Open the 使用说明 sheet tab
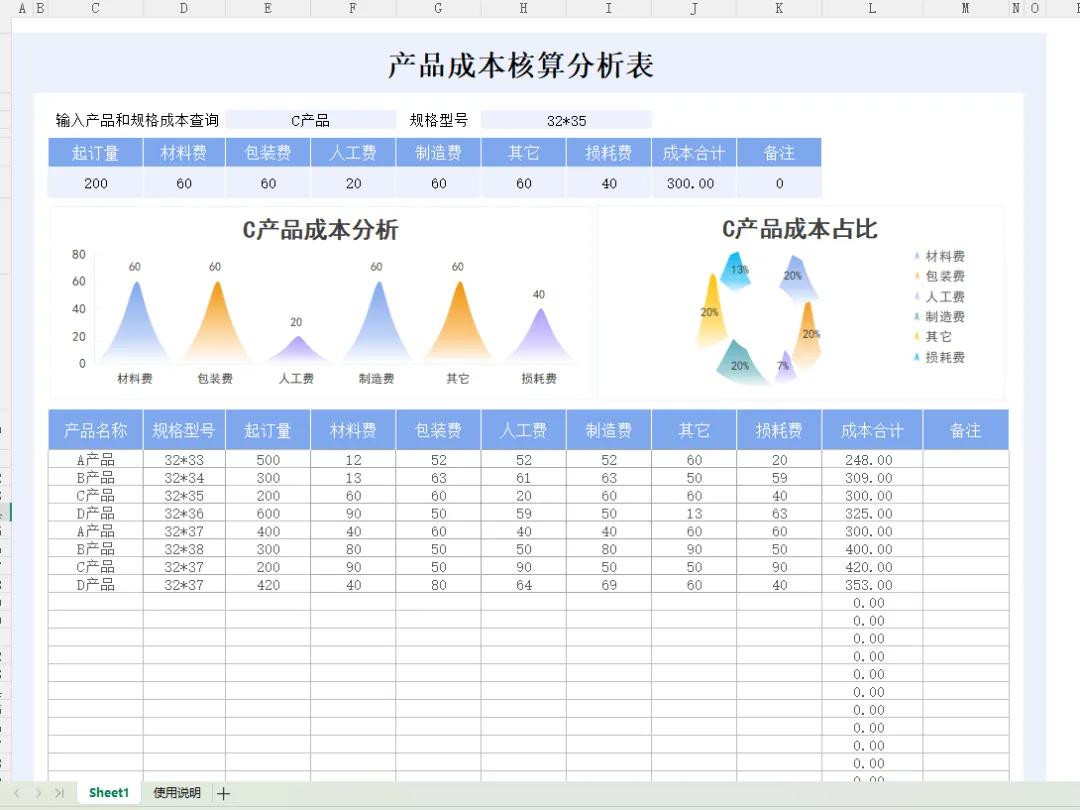Image resolution: width=1080 pixels, height=810 pixels. pos(177,793)
